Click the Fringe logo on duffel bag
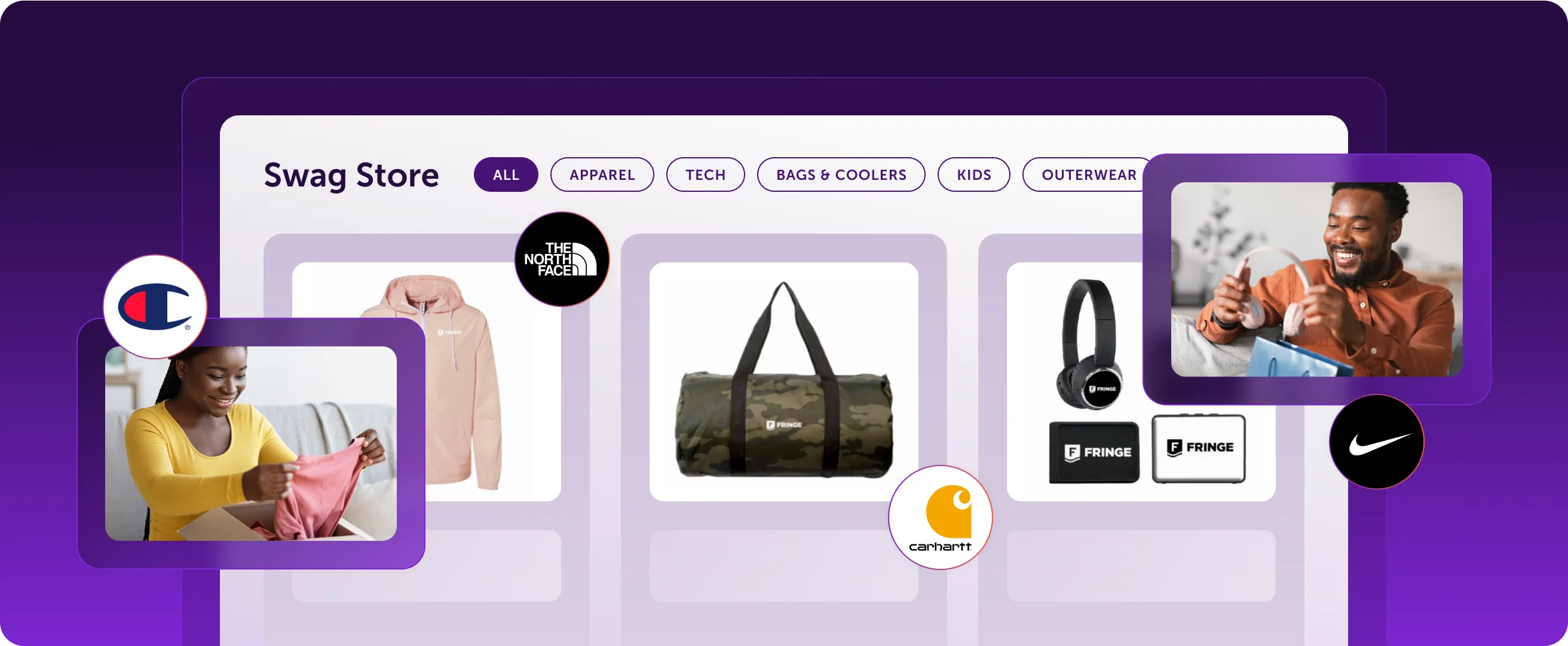1568x646 pixels. point(784,424)
